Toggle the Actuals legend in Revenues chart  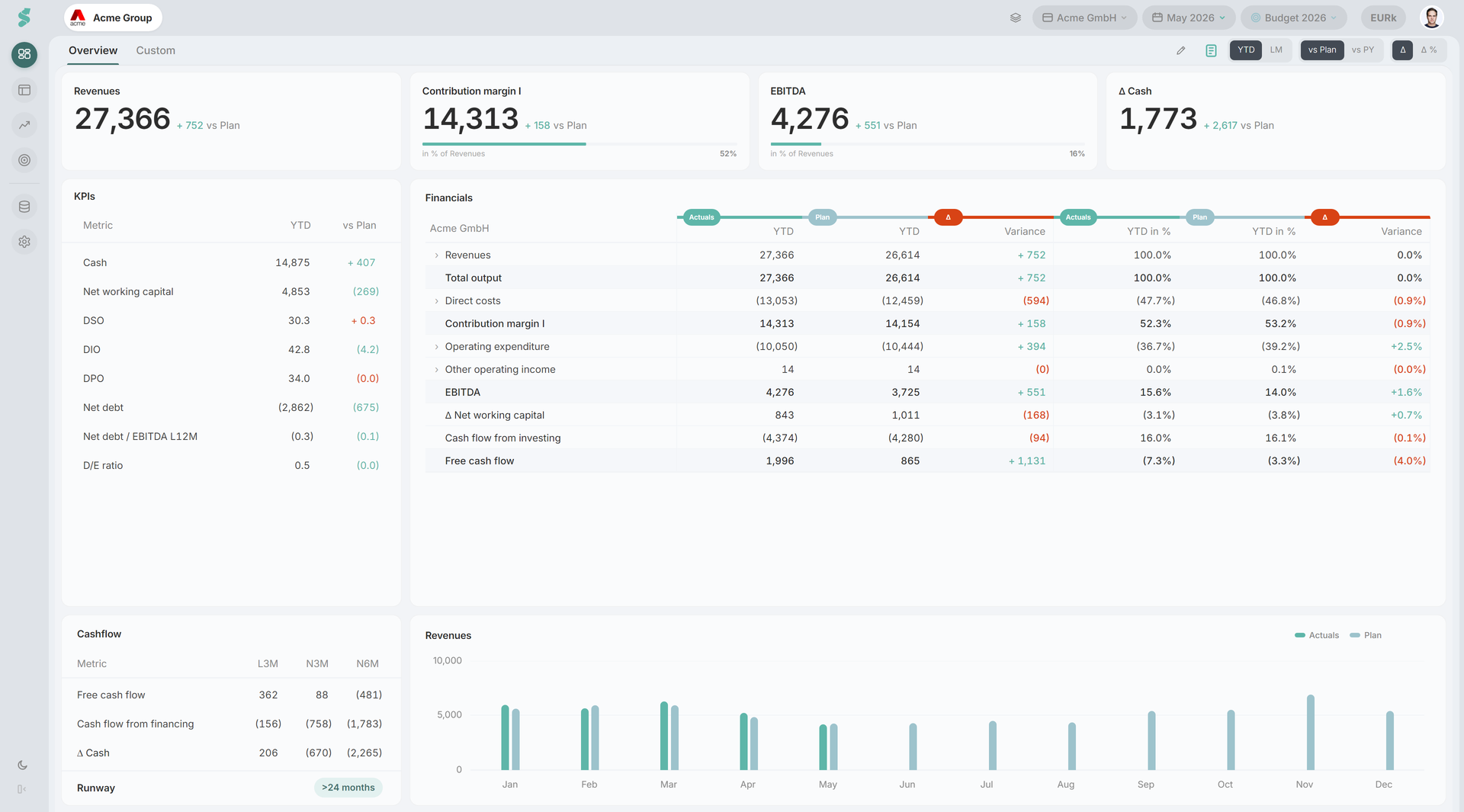(1317, 635)
